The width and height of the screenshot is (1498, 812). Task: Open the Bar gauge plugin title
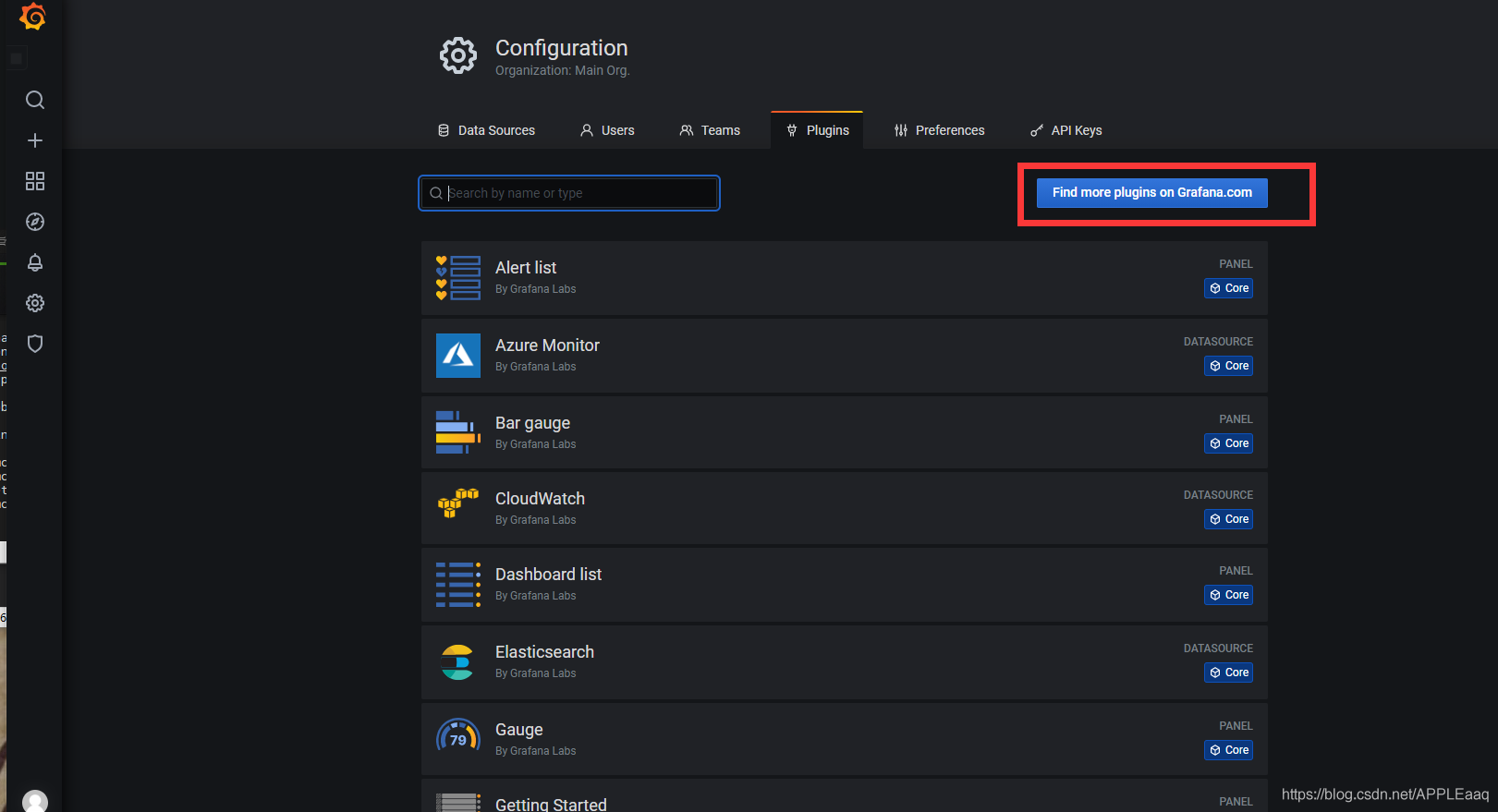point(532,423)
